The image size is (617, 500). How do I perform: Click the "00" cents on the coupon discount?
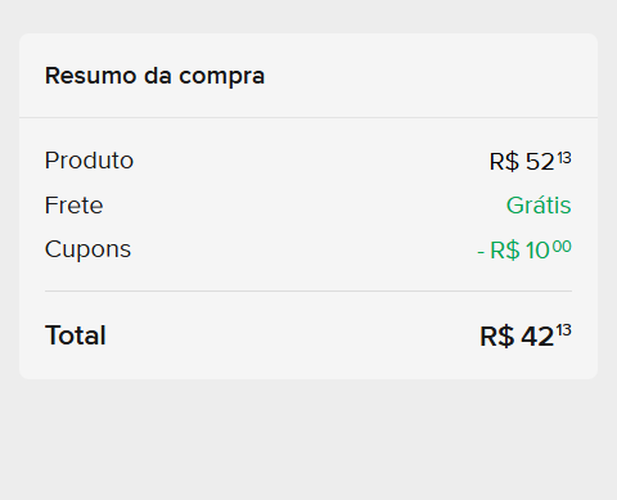coord(562,245)
